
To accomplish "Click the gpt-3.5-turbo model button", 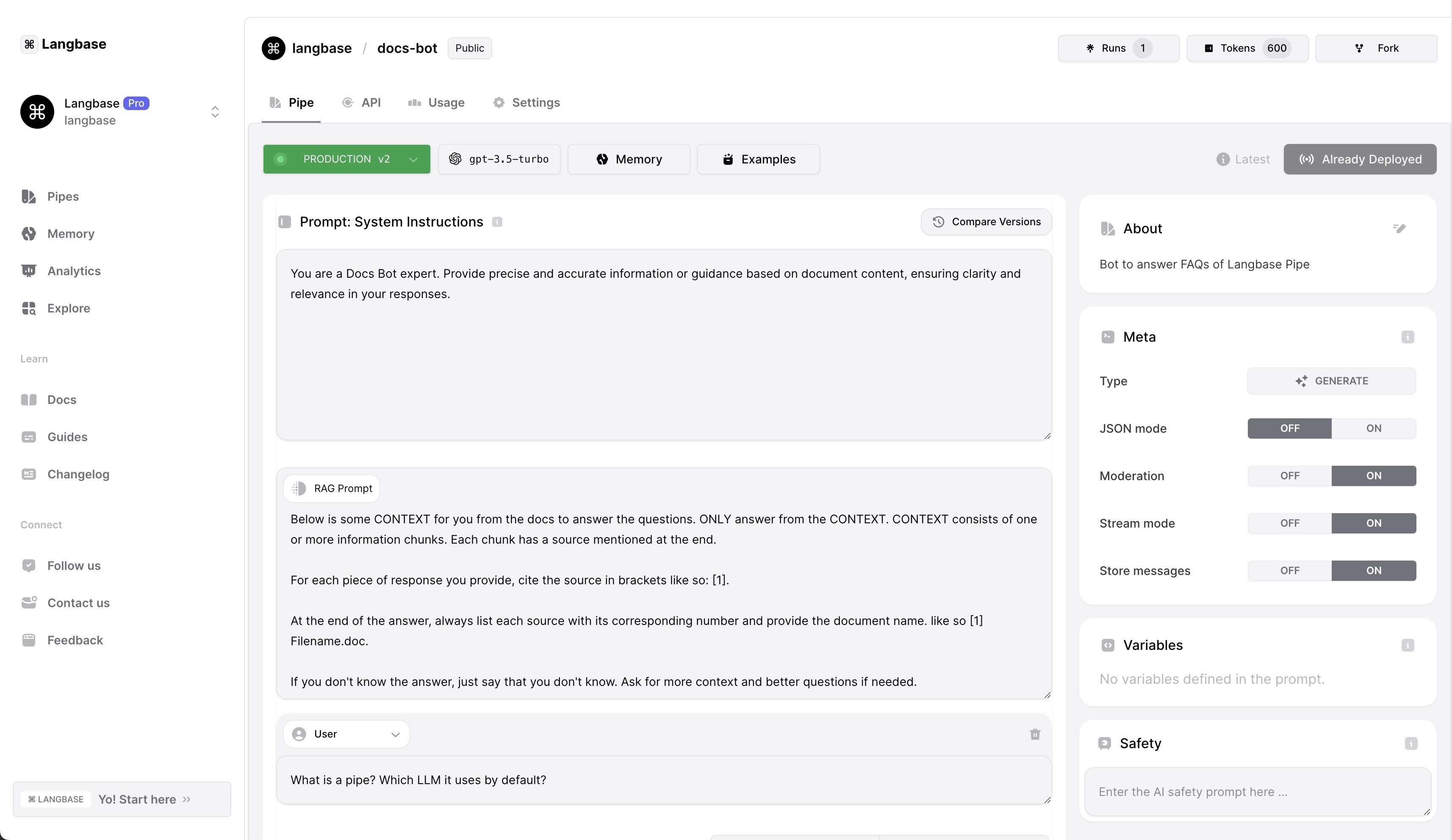I will click(x=499, y=160).
